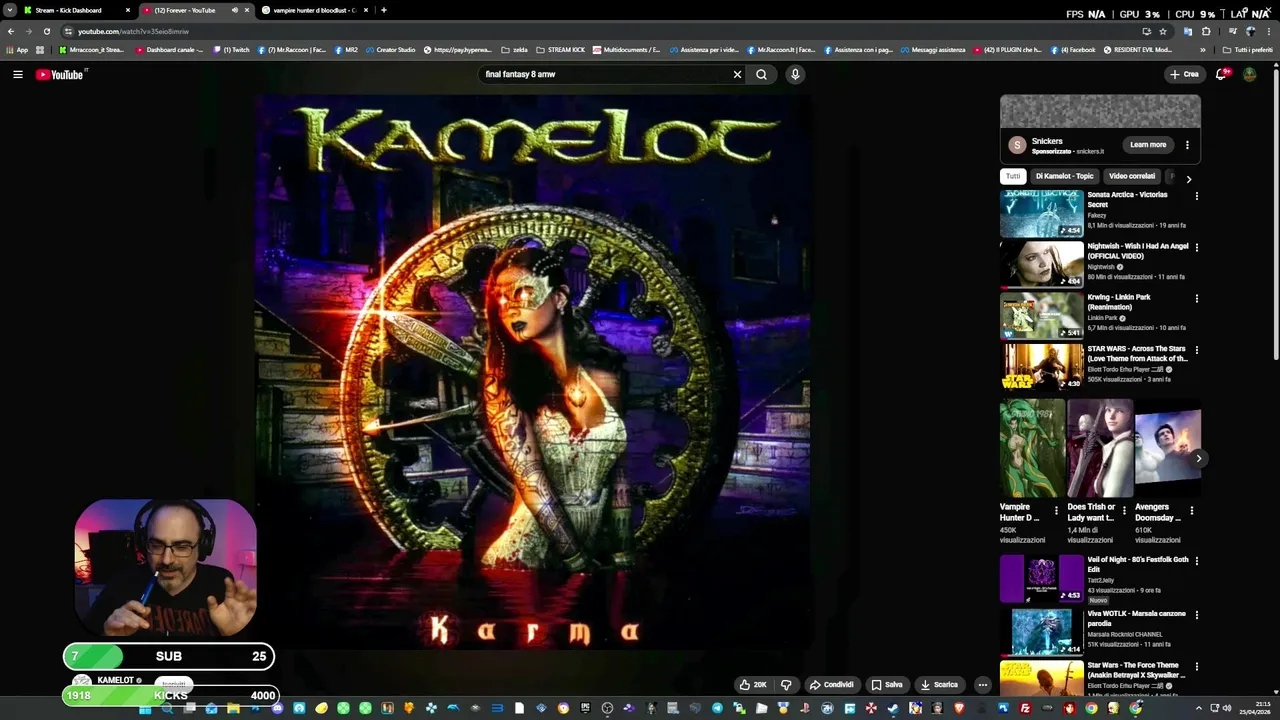Viewport: 1280px width, 720px height.
Task: Mute the Forever YouTube tab audio icon
Action: [235, 10]
